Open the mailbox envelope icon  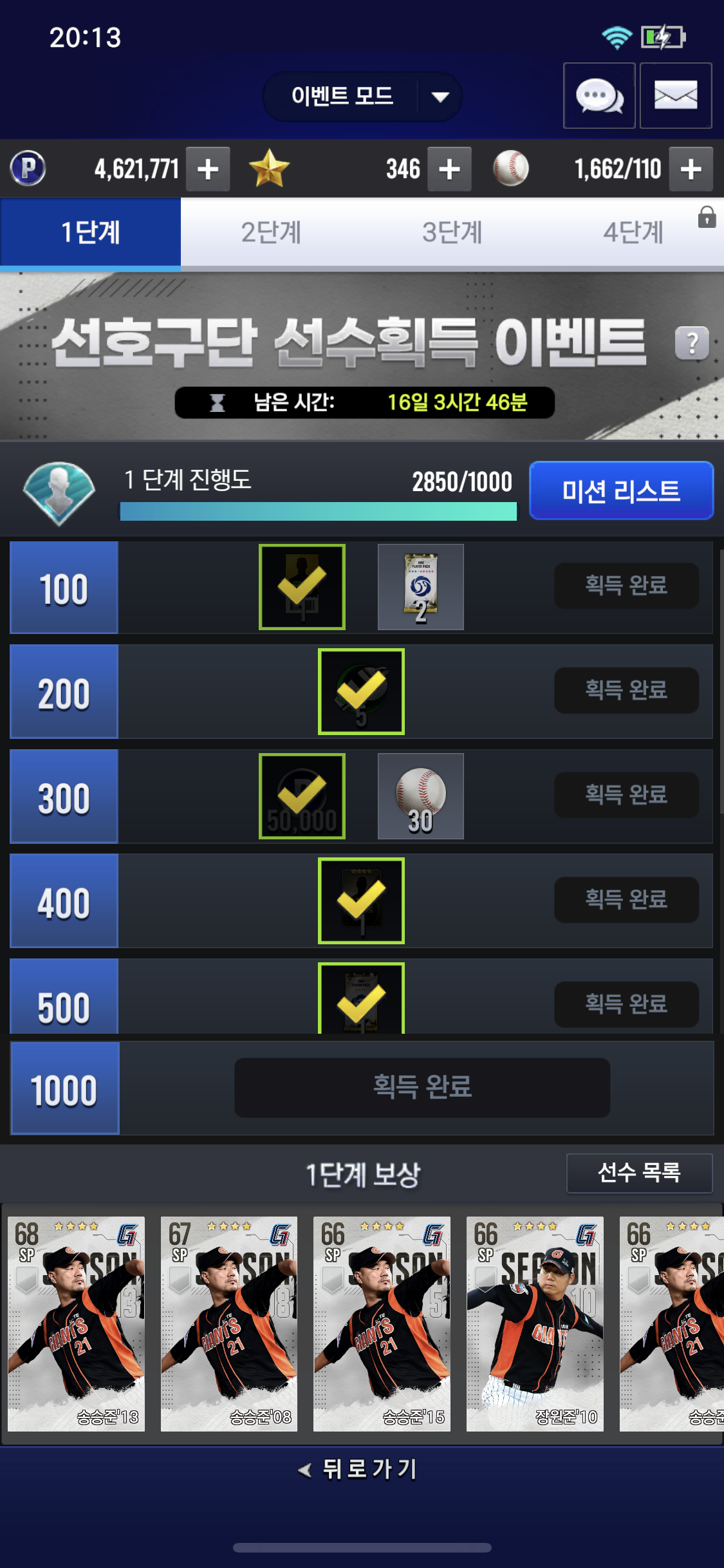(x=676, y=96)
